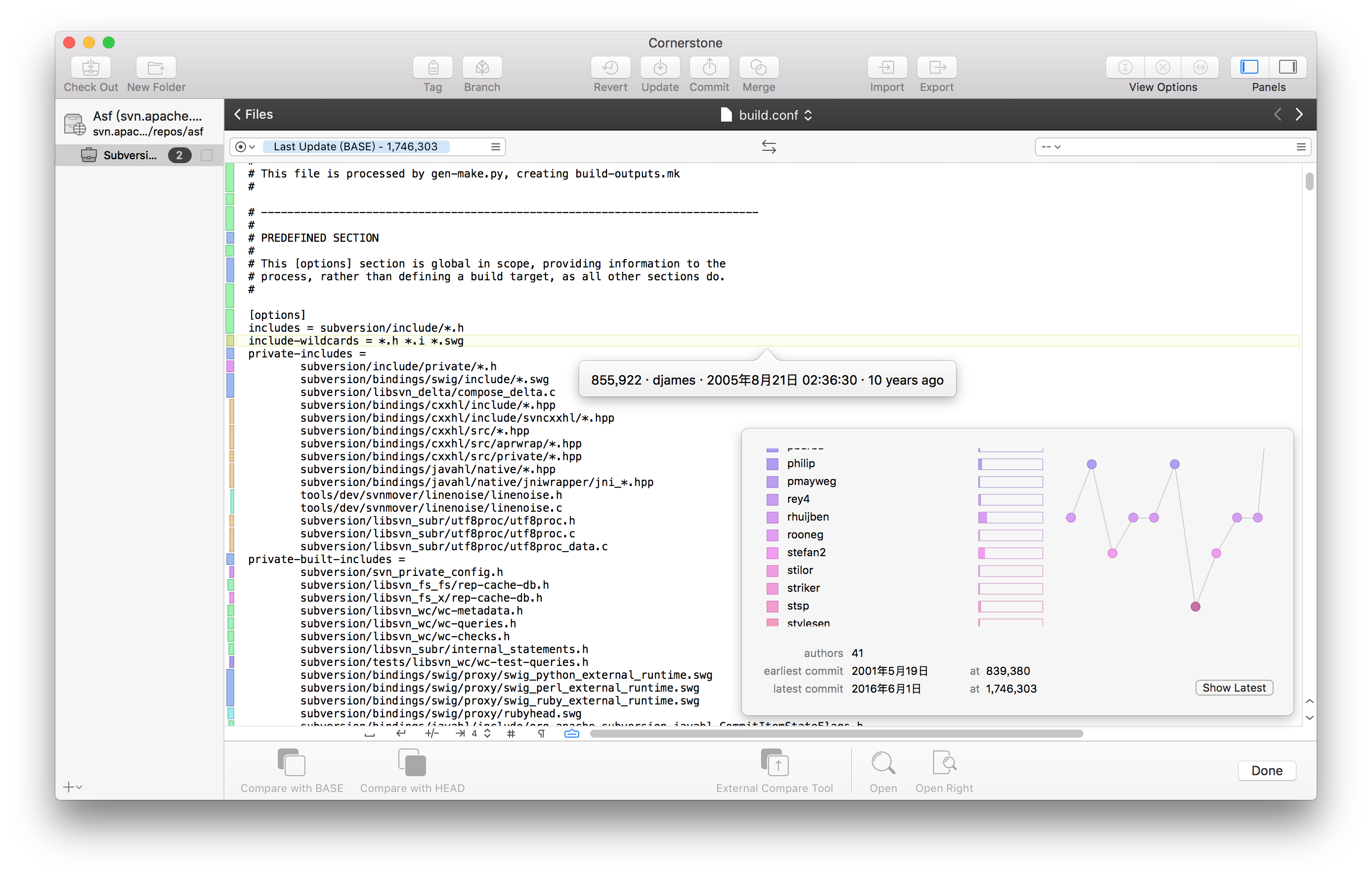Click the Commit toolbar icon
This screenshot has width=1372, height=879.
pyautogui.click(x=709, y=68)
